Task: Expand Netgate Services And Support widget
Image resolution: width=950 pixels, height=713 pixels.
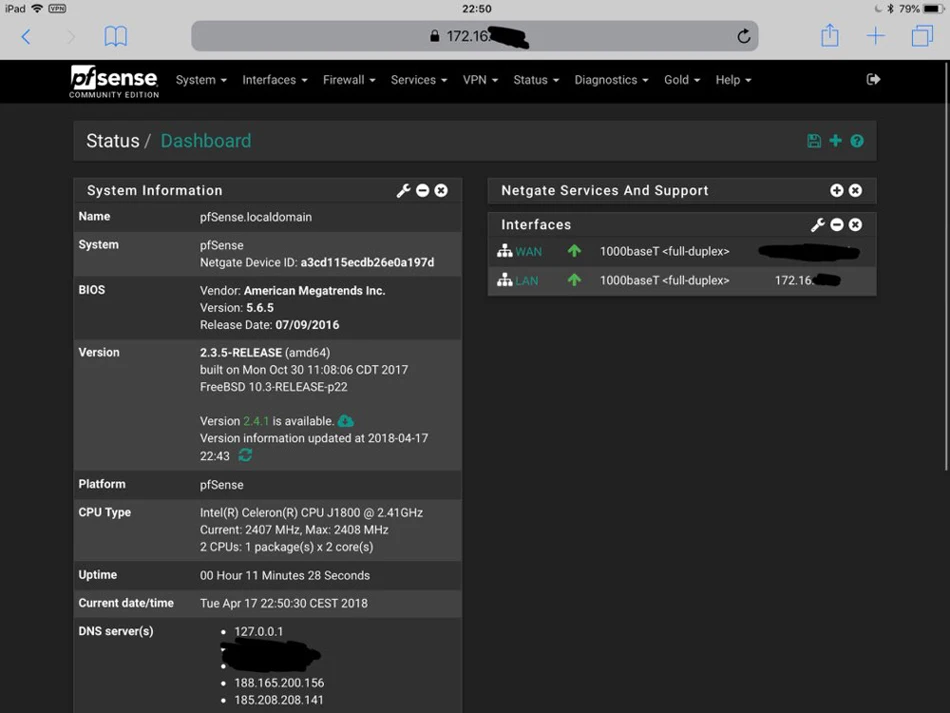Action: pos(837,191)
